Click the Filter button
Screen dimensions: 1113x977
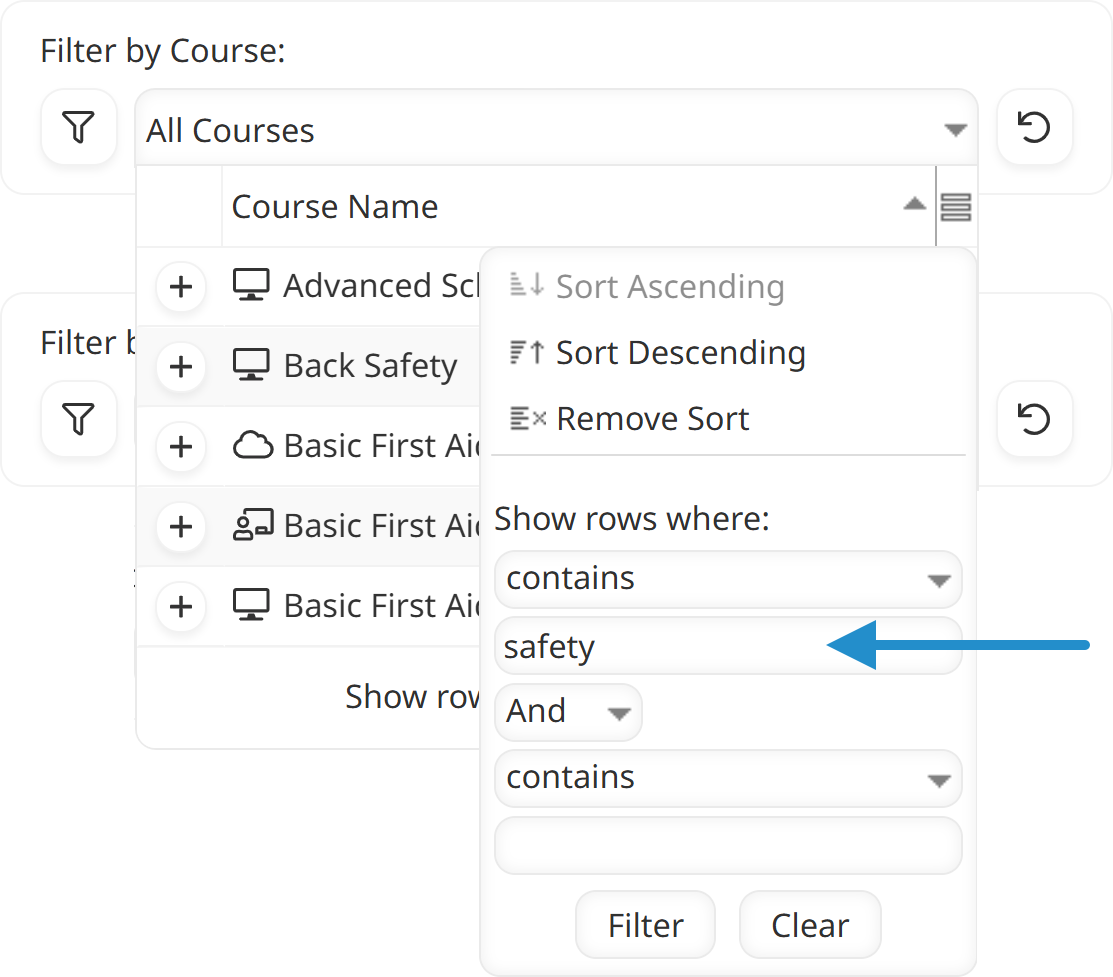coord(645,924)
